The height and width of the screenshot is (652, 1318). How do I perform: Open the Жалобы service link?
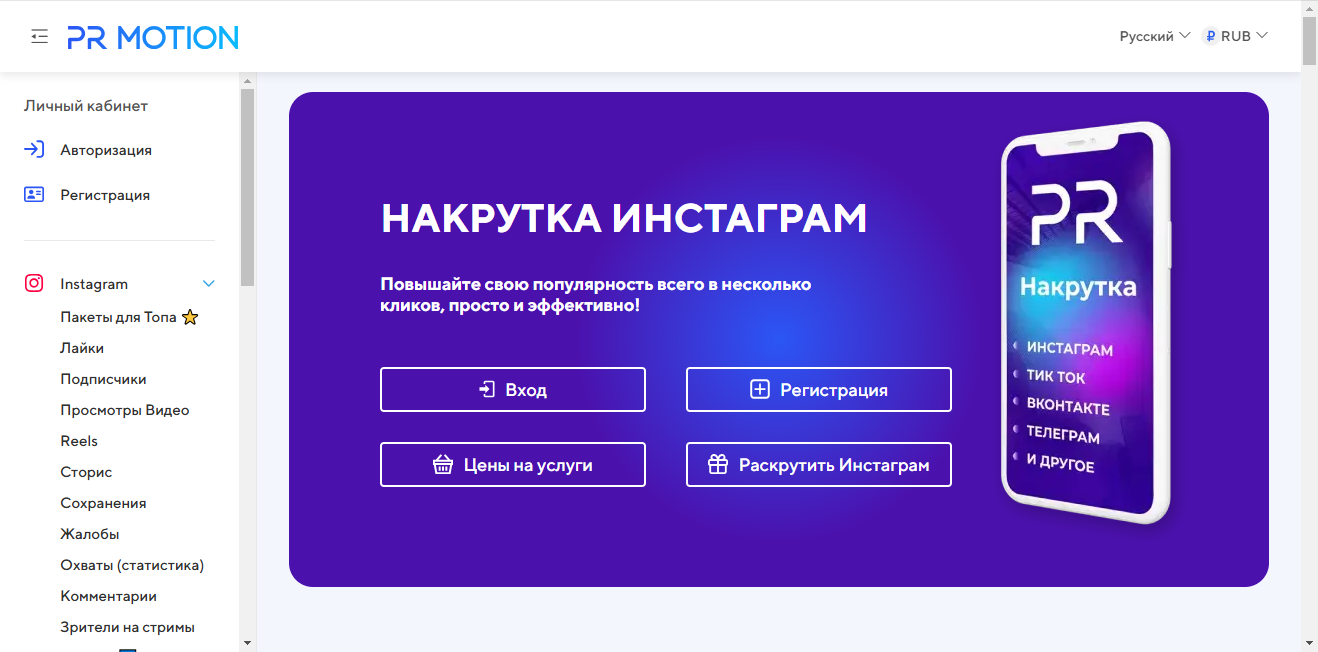click(x=90, y=534)
